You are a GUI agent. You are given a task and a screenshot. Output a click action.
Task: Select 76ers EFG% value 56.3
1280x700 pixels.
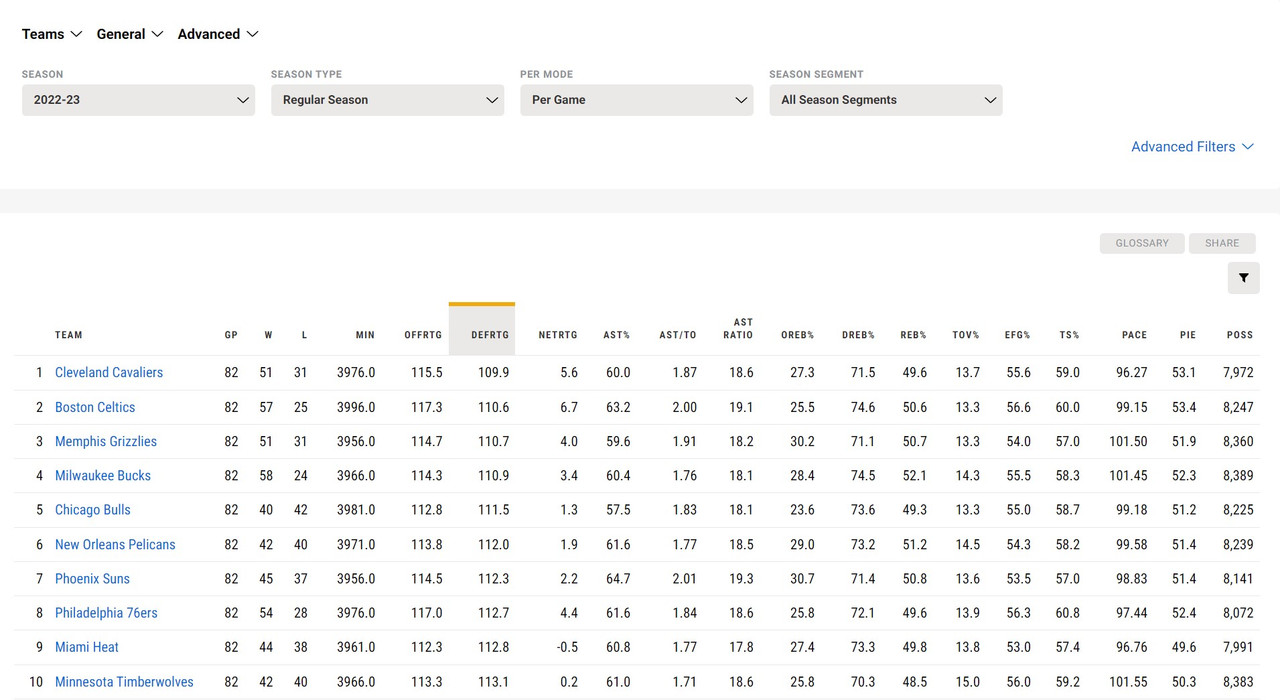click(x=1018, y=612)
